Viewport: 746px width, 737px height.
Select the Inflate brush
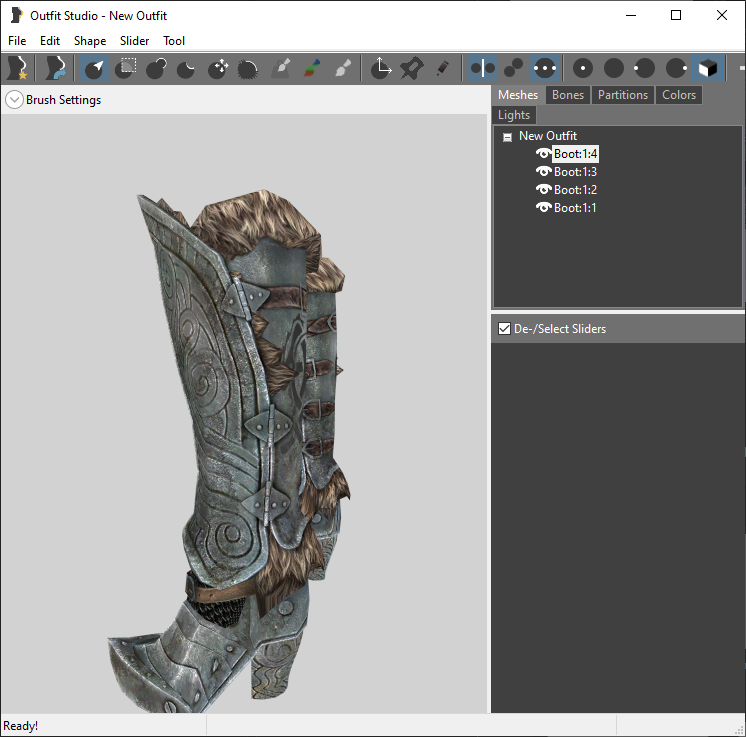pyautogui.click(x=156, y=68)
